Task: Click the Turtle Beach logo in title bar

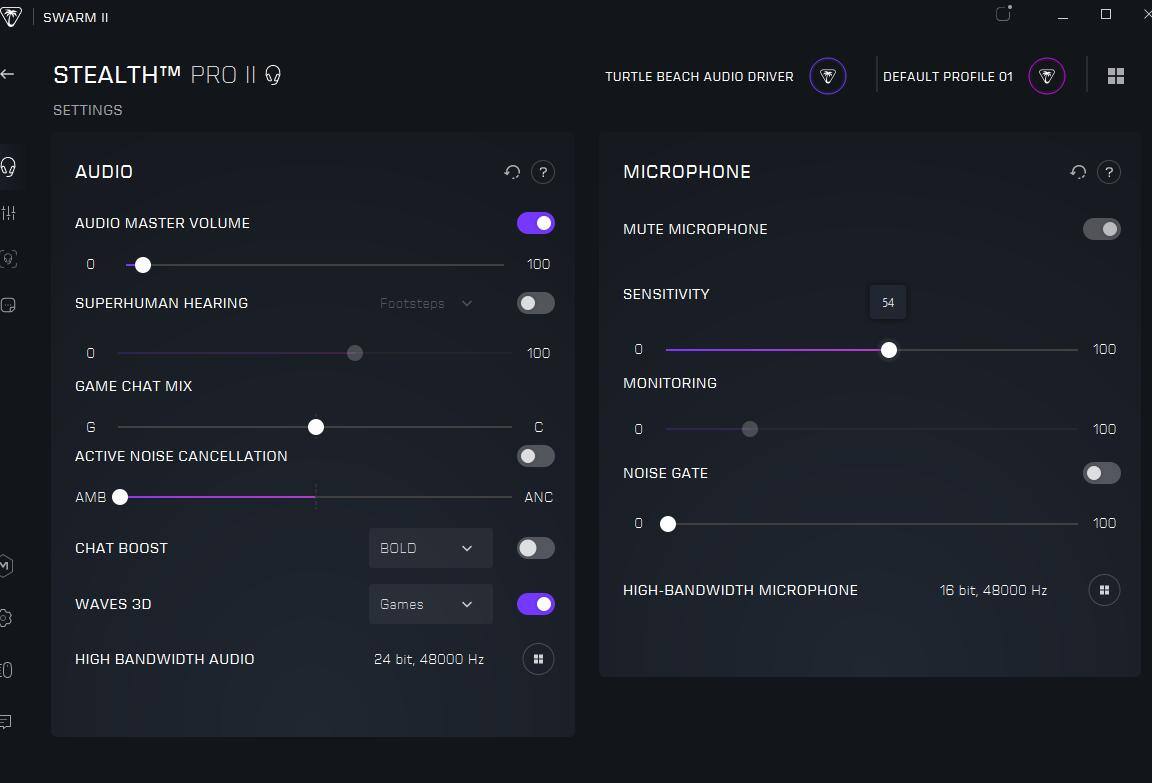Action: click(11, 17)
